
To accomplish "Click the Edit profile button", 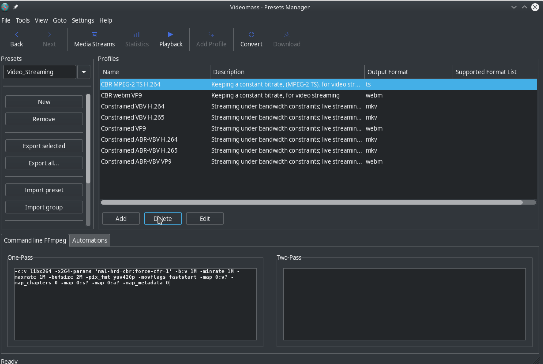I will point(205,219).
